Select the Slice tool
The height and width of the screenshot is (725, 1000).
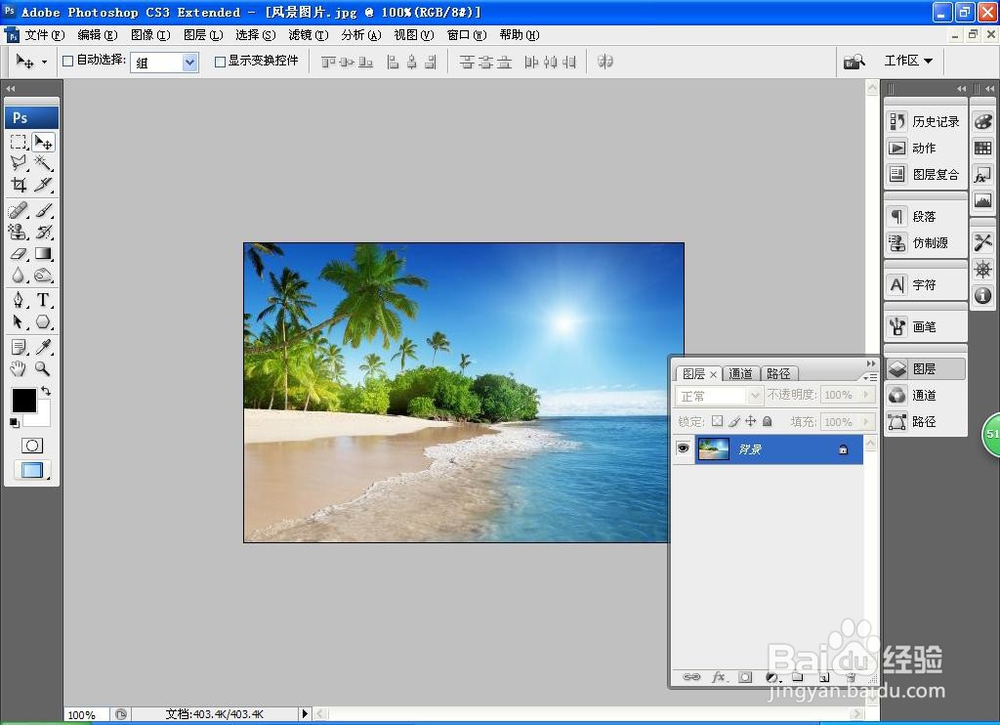(43, 184)
